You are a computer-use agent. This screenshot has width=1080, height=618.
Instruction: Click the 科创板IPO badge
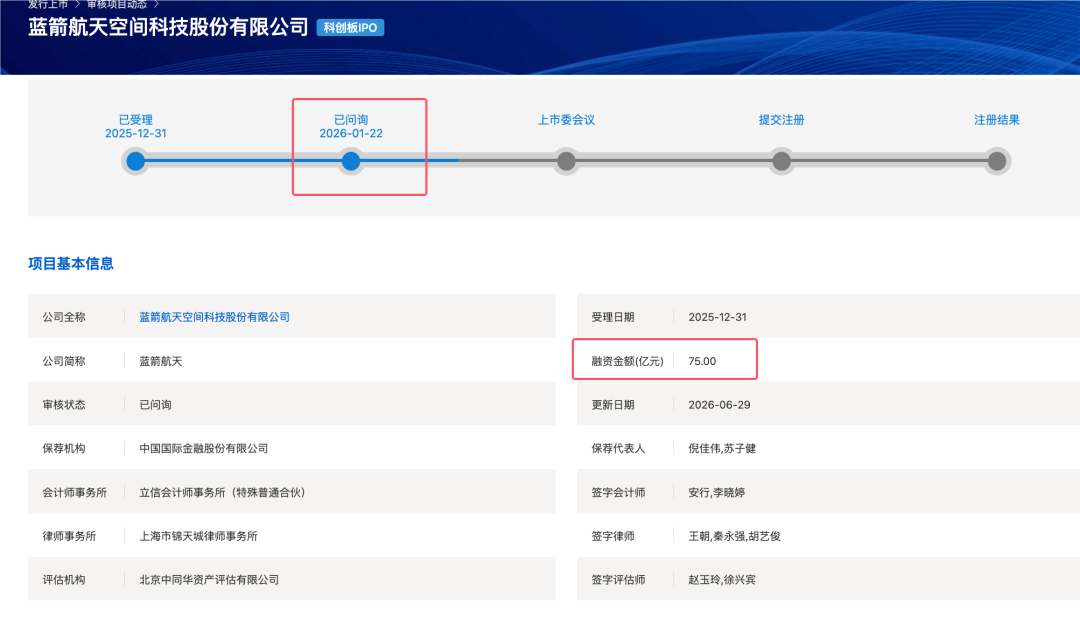(x=350, y=28)
